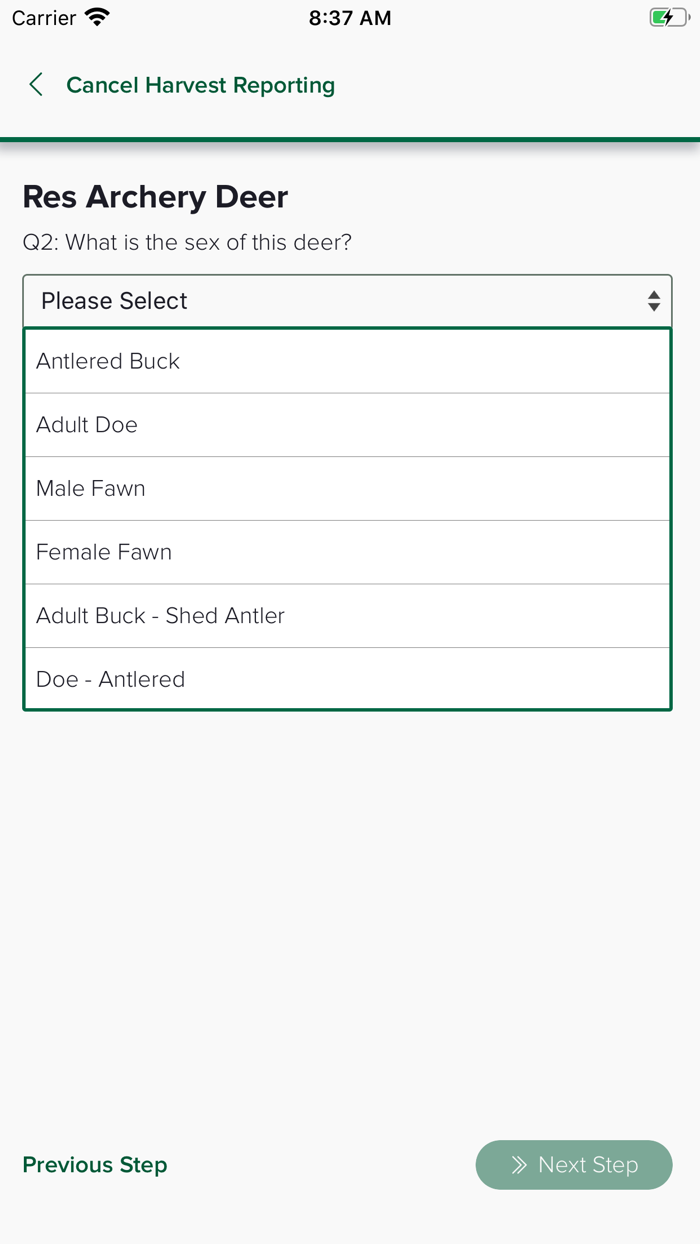Open the Please Select dropdown
The height and width of the screenshot is (1244, 700).
(347, 301)
